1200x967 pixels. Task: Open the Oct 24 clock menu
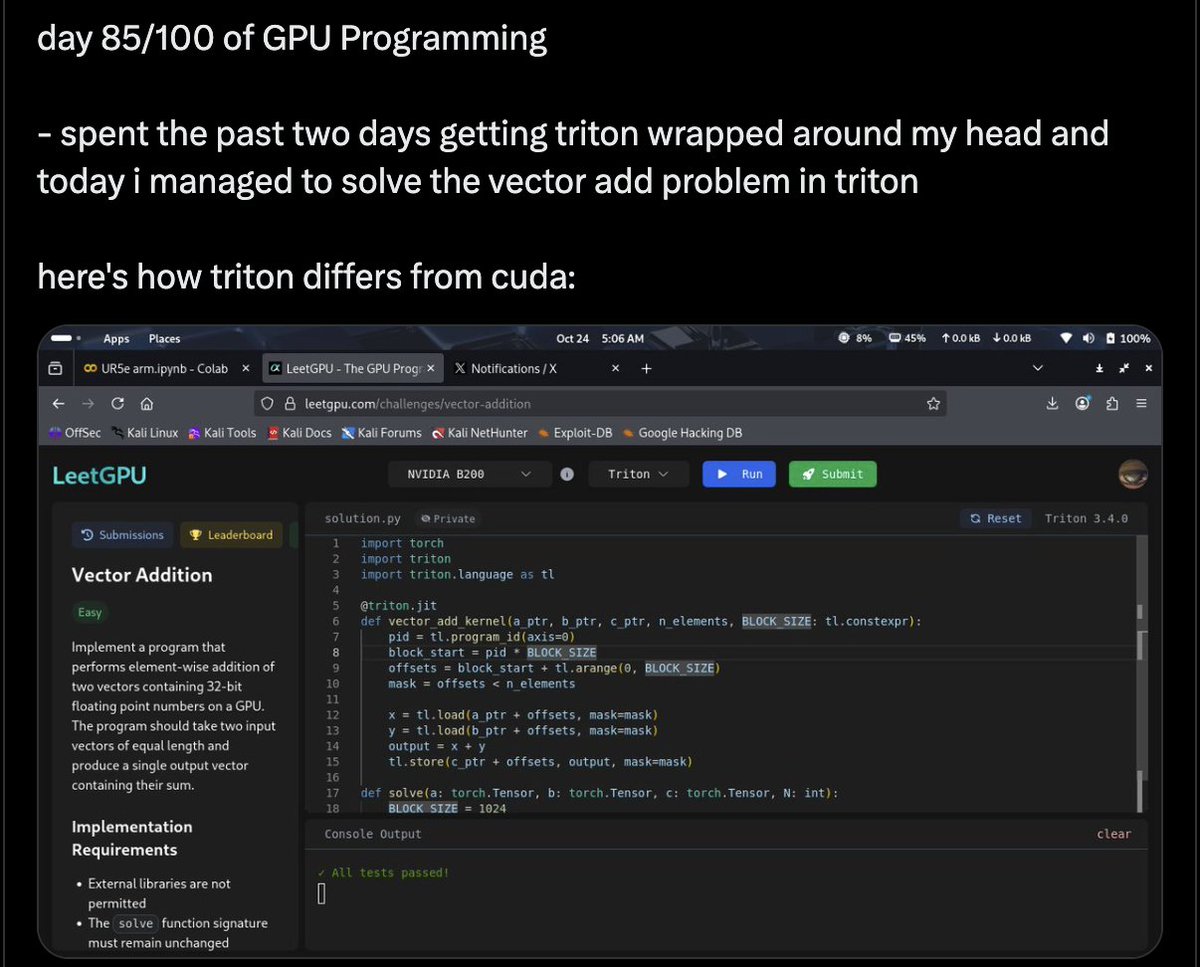tap(600, 339)
